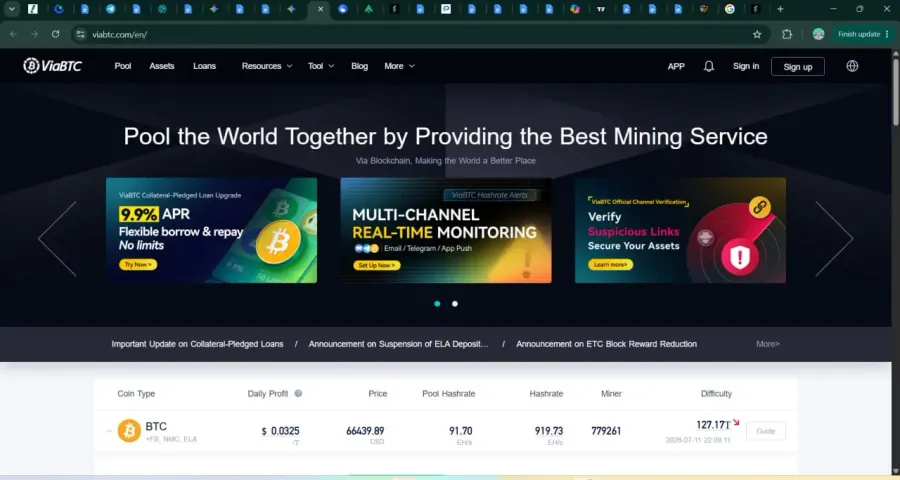
Task: Click the Coin Type column header
Action: pos(136,393)
